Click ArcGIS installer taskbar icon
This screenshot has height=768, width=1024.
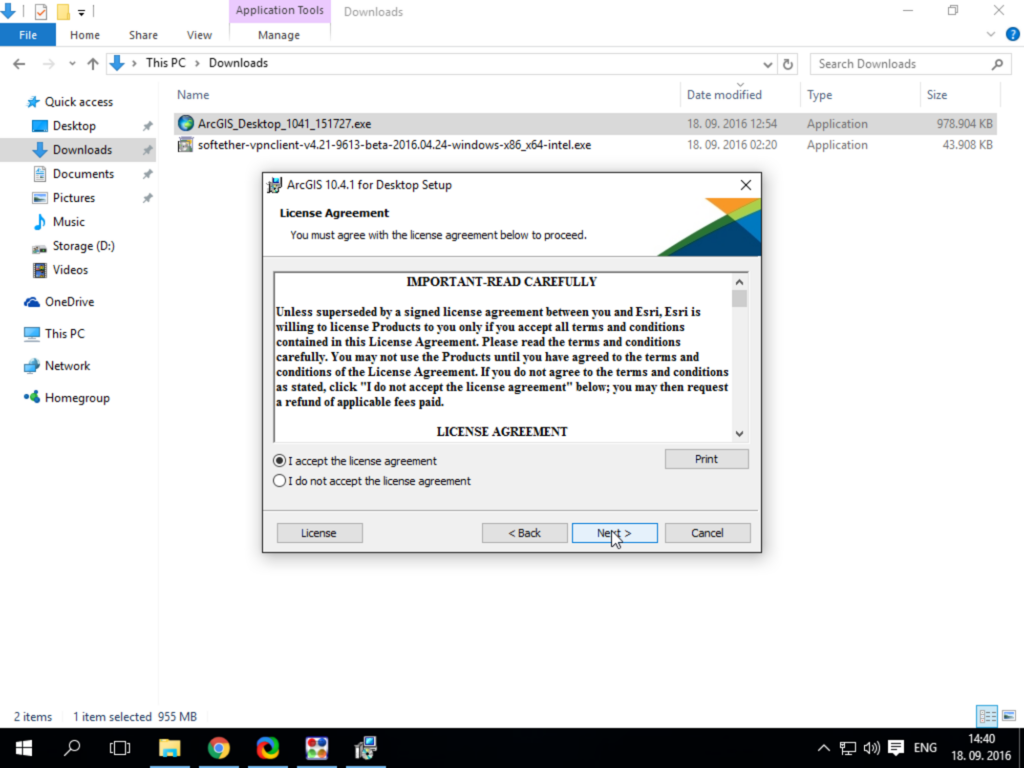tap(366, 748)
